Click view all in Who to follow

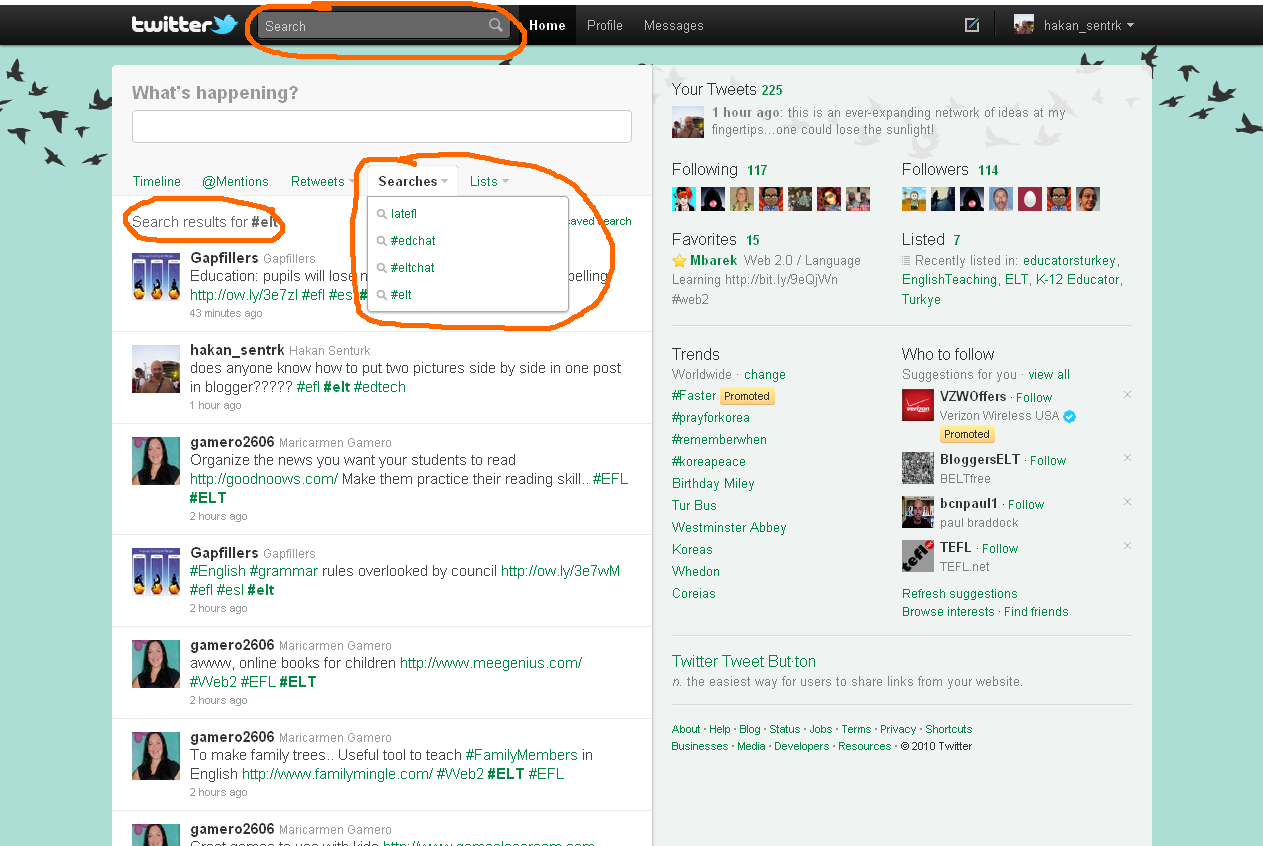click(x=1049, y=375)
